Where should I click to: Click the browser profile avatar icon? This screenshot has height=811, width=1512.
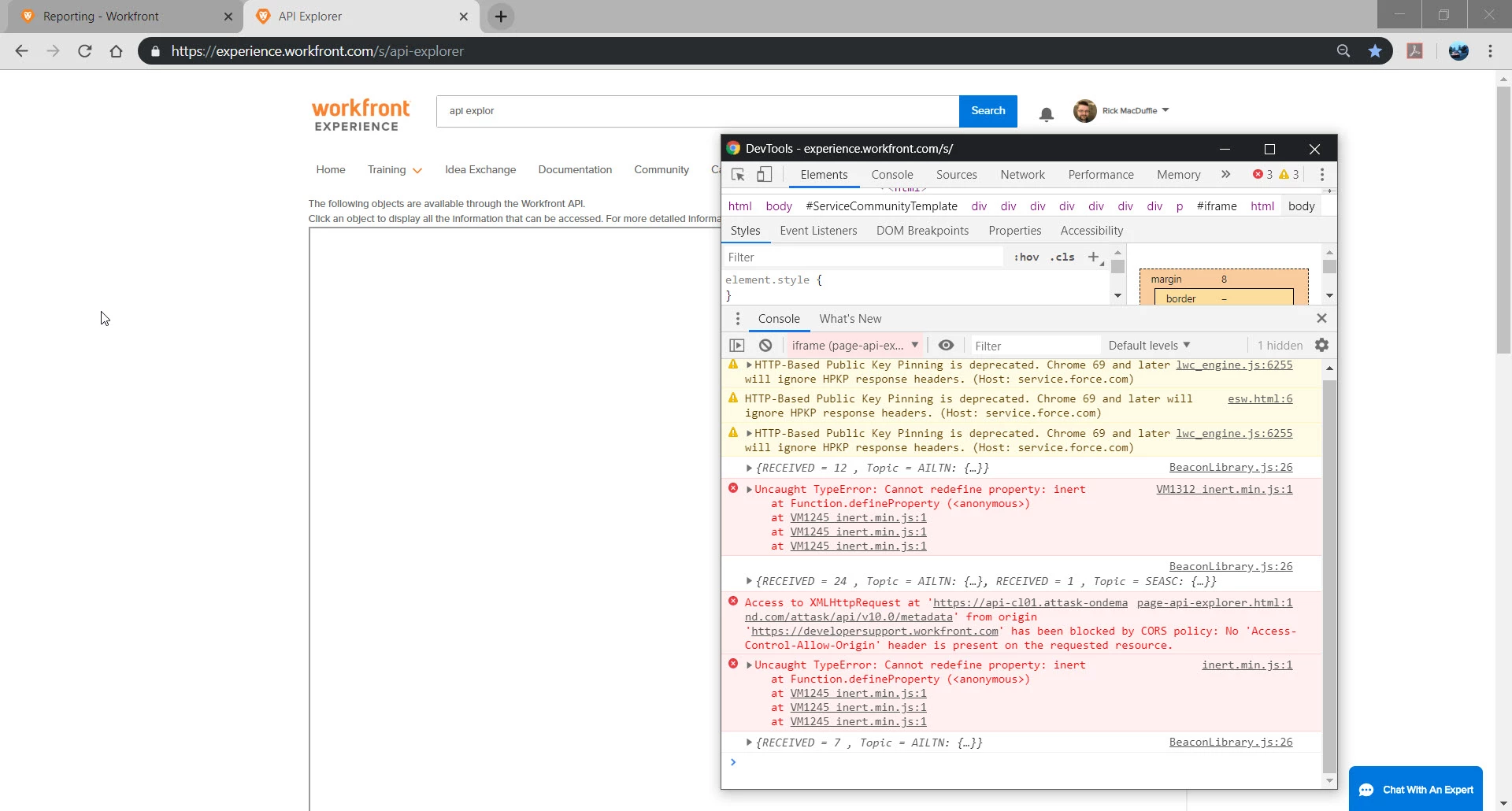1458,51
